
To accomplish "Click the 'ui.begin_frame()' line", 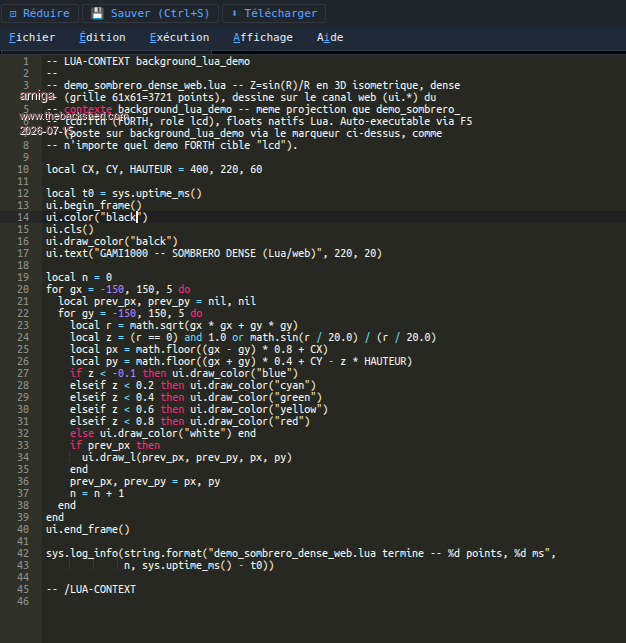I will [94, 205].
